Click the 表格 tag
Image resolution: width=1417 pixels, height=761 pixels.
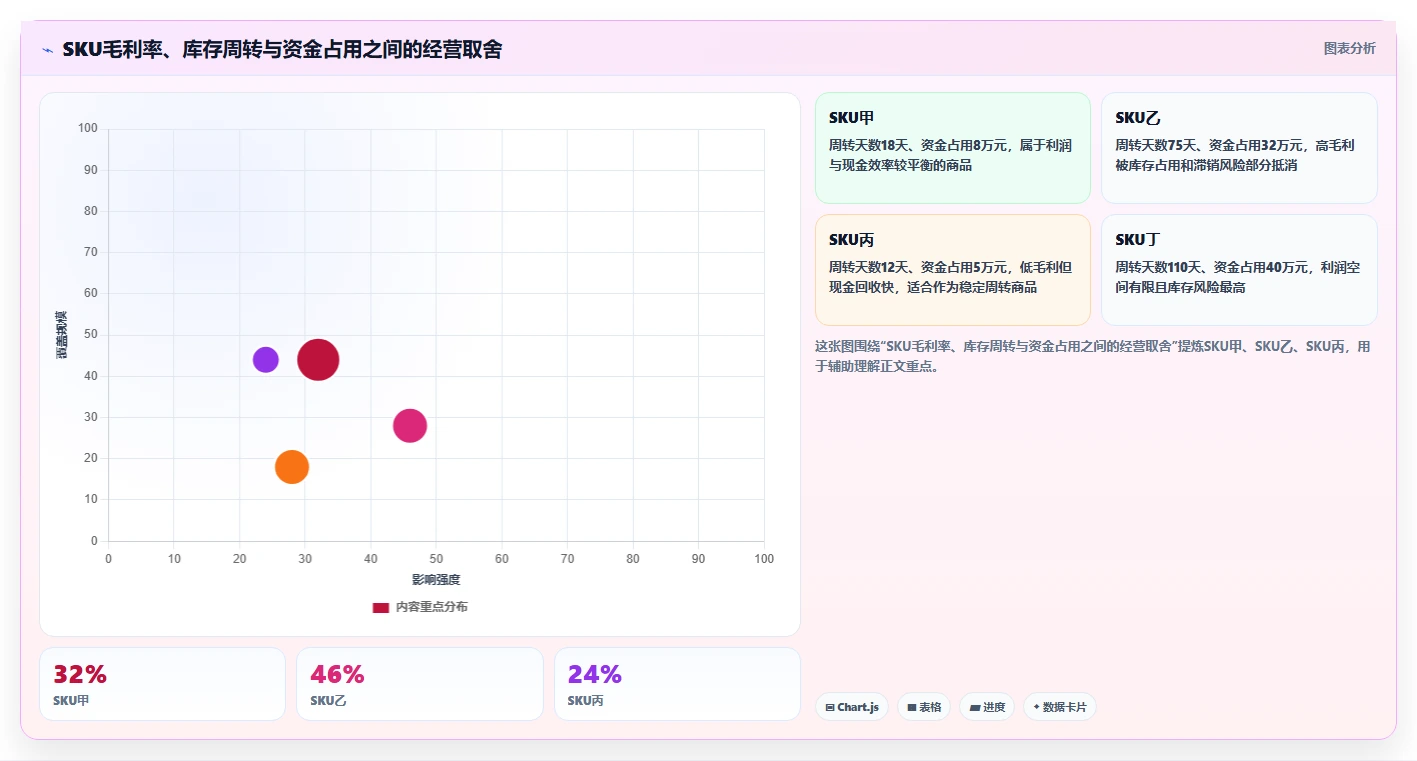pos(924,707)
